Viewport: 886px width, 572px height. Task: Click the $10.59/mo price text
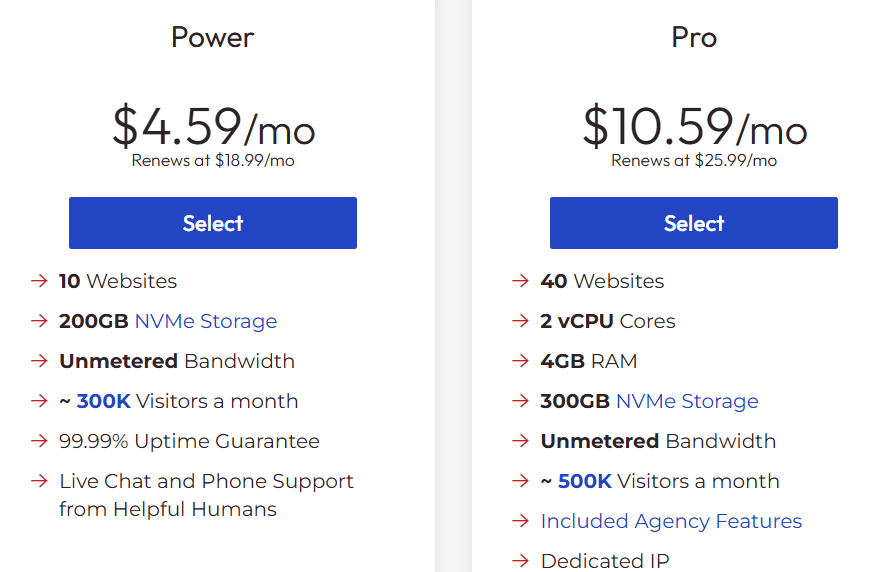point(694,127)
